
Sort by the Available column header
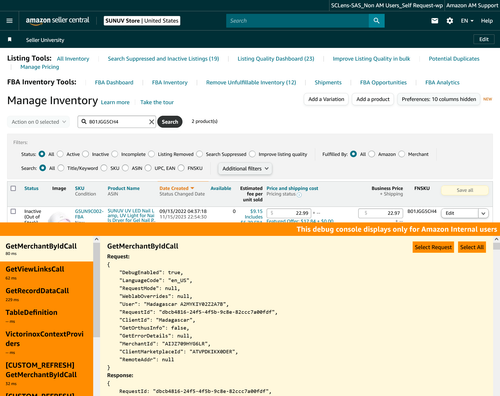(221, 188)
